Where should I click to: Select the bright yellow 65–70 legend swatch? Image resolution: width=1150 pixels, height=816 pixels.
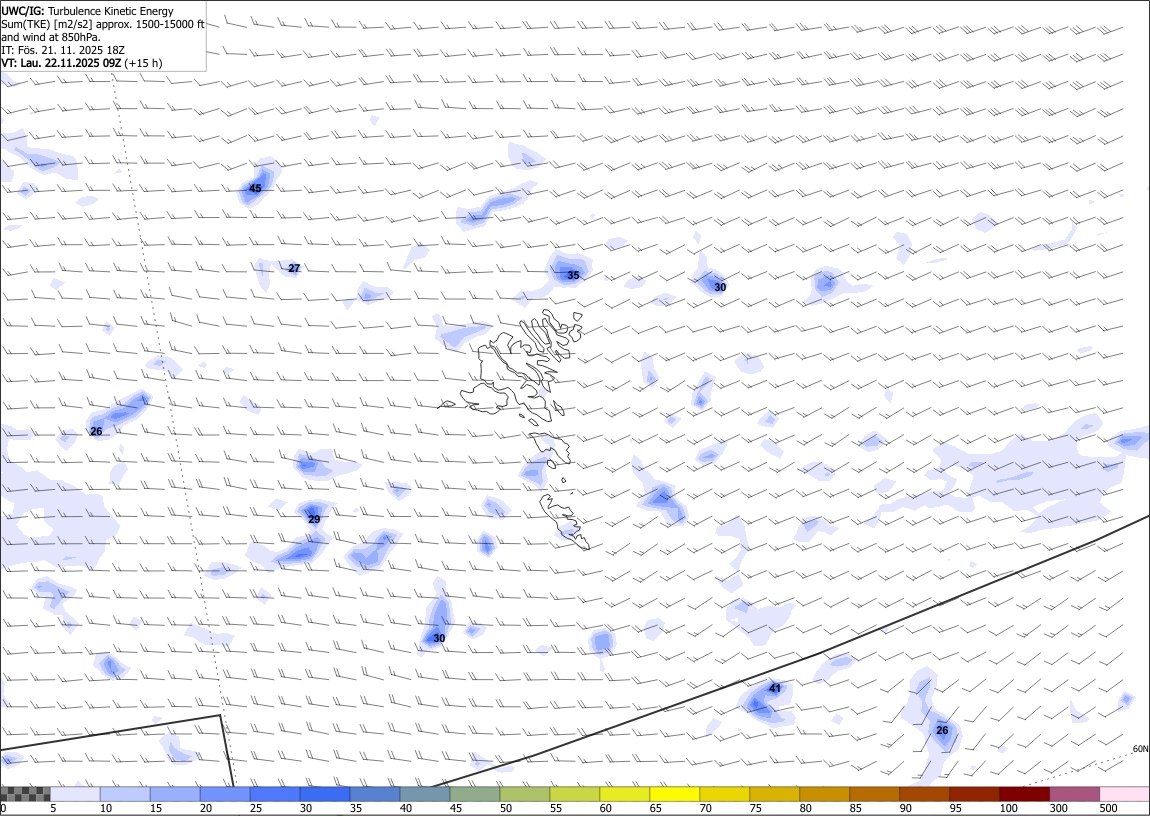674,794
